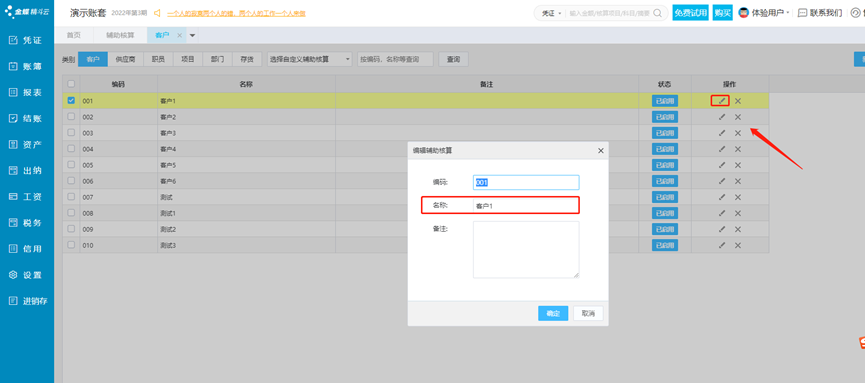Select the 职员 category
Viewport: 865px width, 383px height.
158,59
